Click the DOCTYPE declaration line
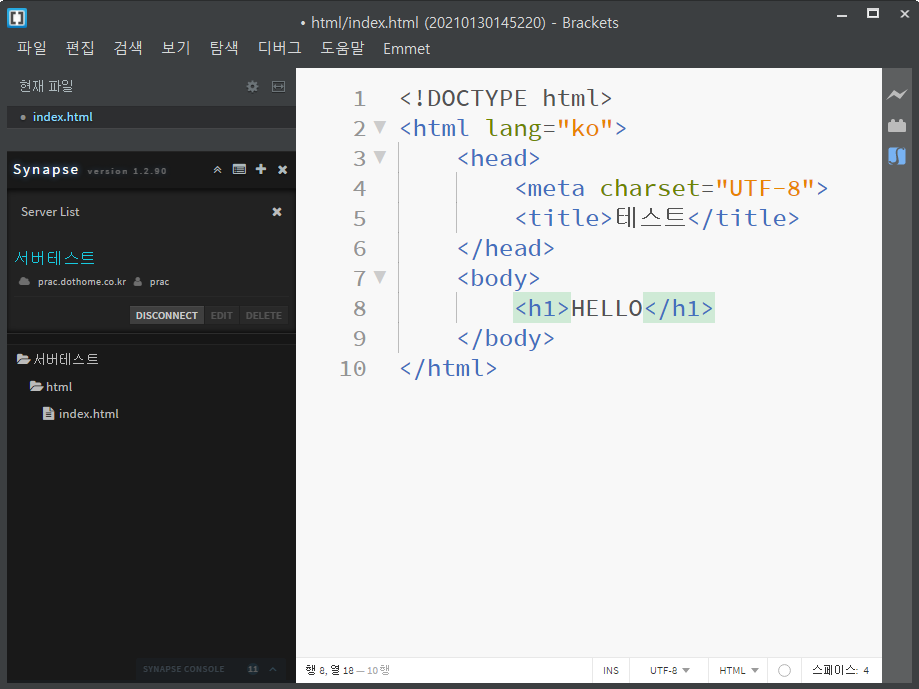The image size is (919, 689). click(505, 98)
